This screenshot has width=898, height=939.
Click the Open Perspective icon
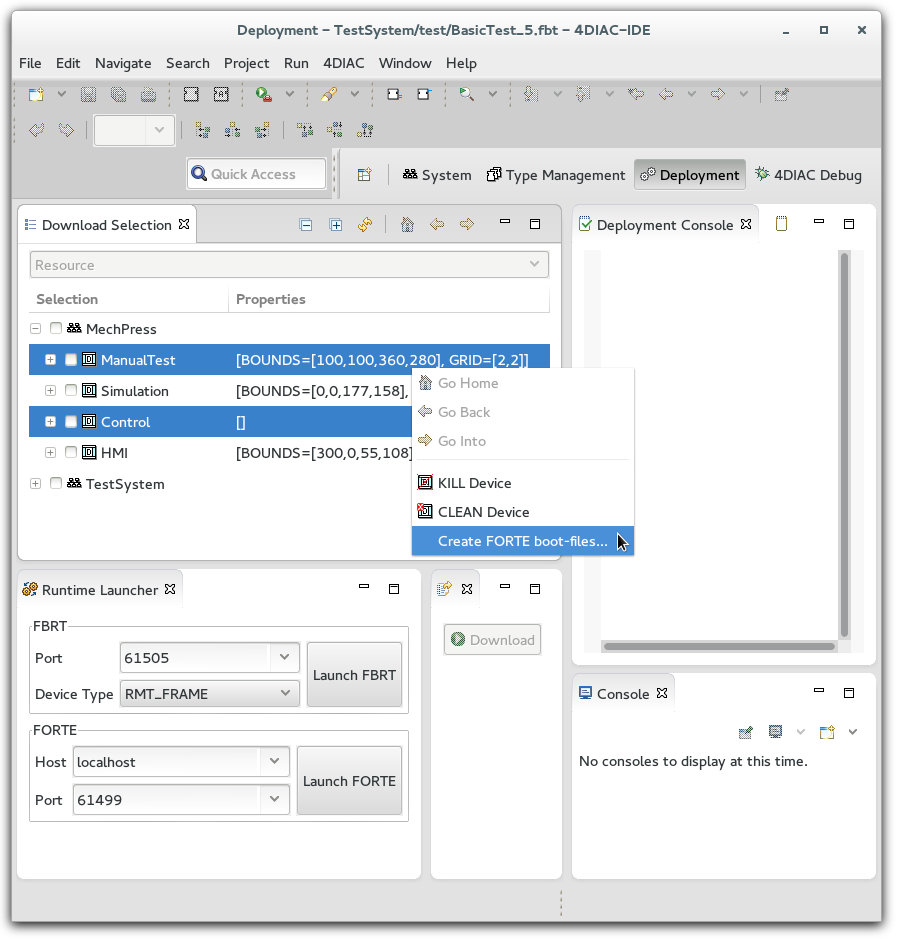[x=365, y=175]
